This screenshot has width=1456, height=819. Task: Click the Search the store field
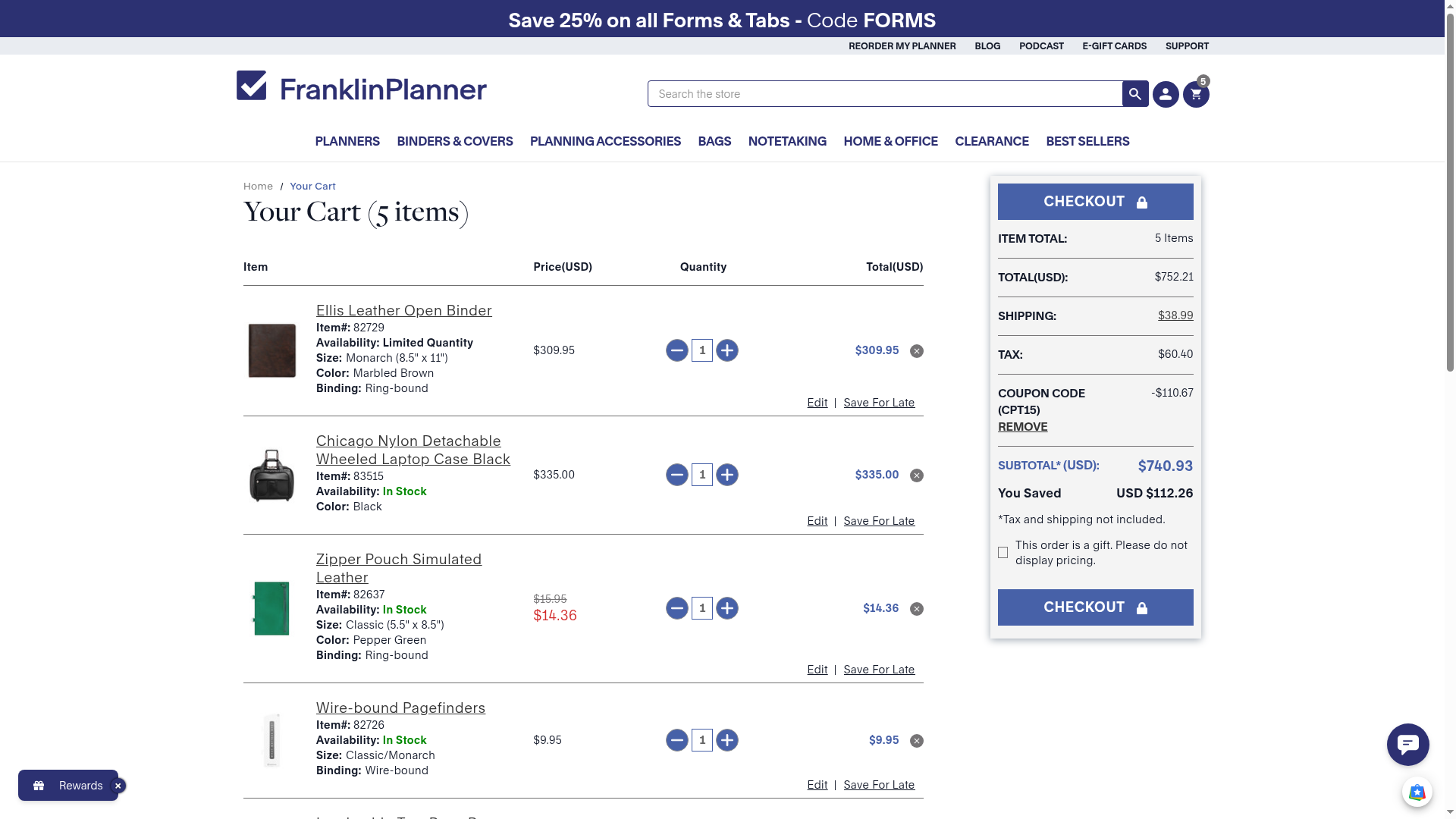(x=883, y=94)
